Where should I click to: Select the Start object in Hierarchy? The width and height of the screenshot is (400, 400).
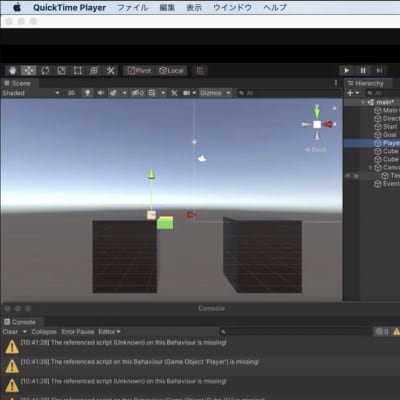pyautogui.click(x=372, y=127)
